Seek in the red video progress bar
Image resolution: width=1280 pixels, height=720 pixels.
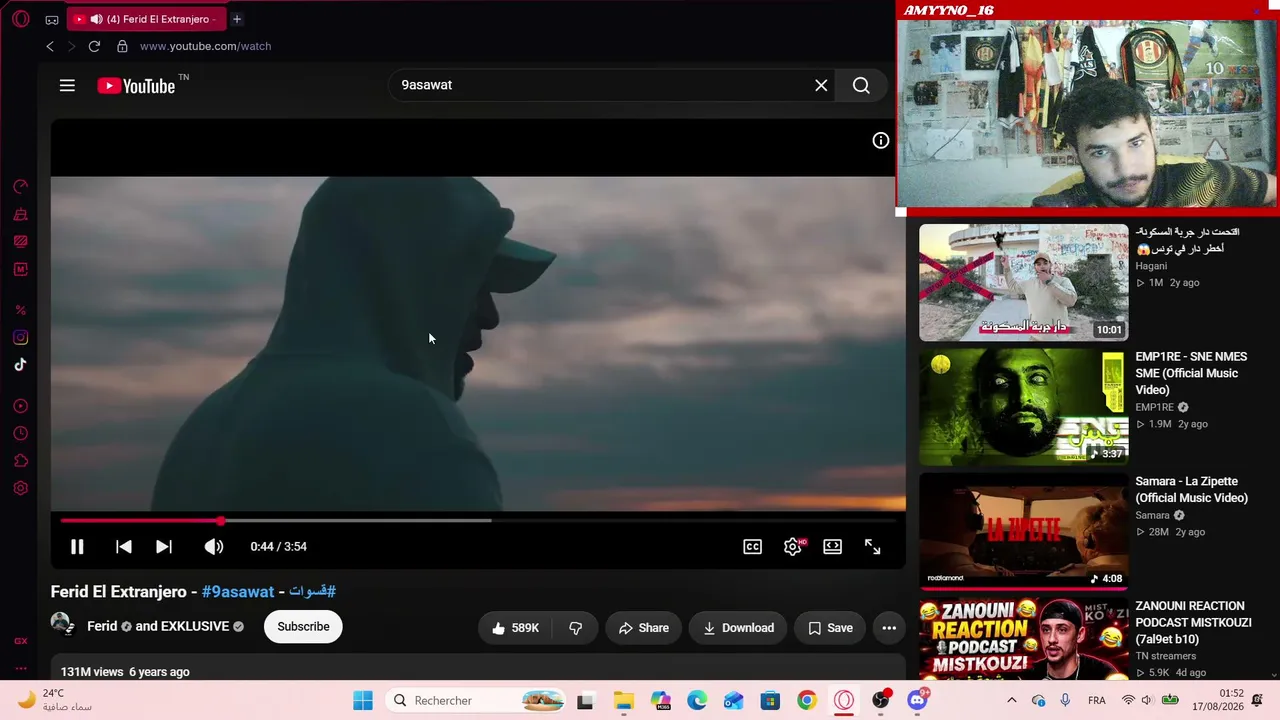pos(476,521)
